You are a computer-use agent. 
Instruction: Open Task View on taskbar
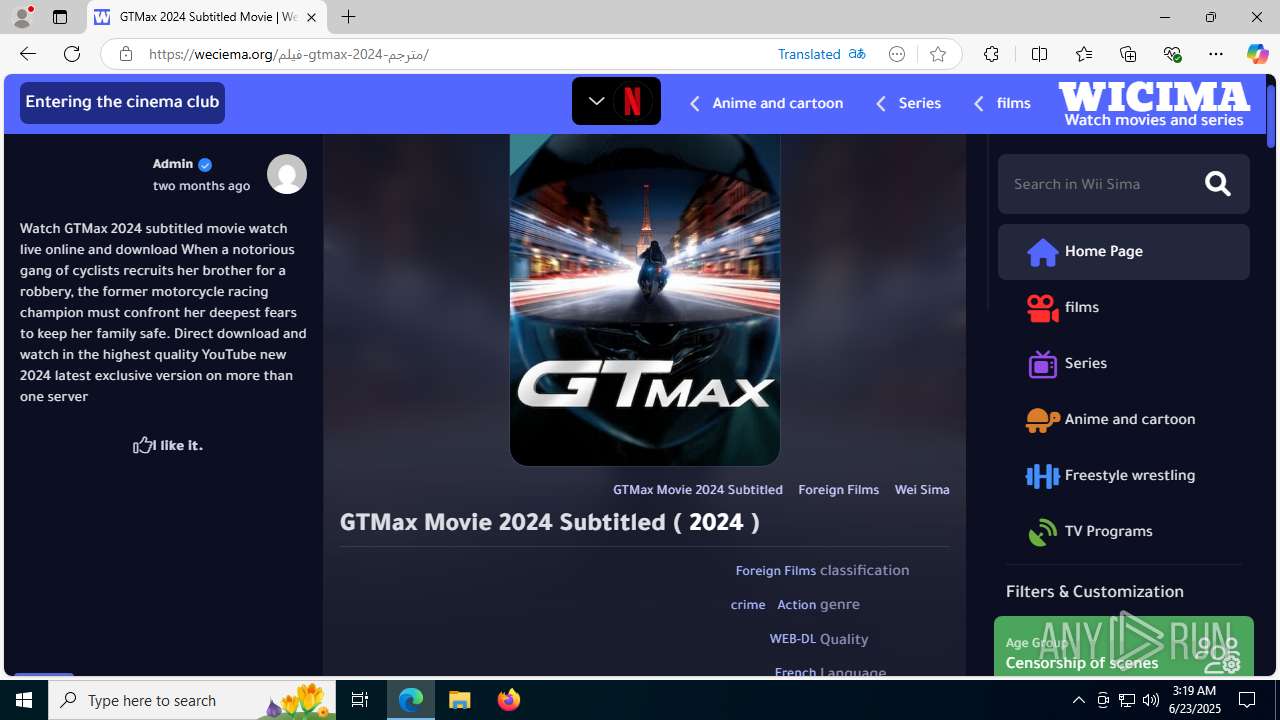pos(360,700)
